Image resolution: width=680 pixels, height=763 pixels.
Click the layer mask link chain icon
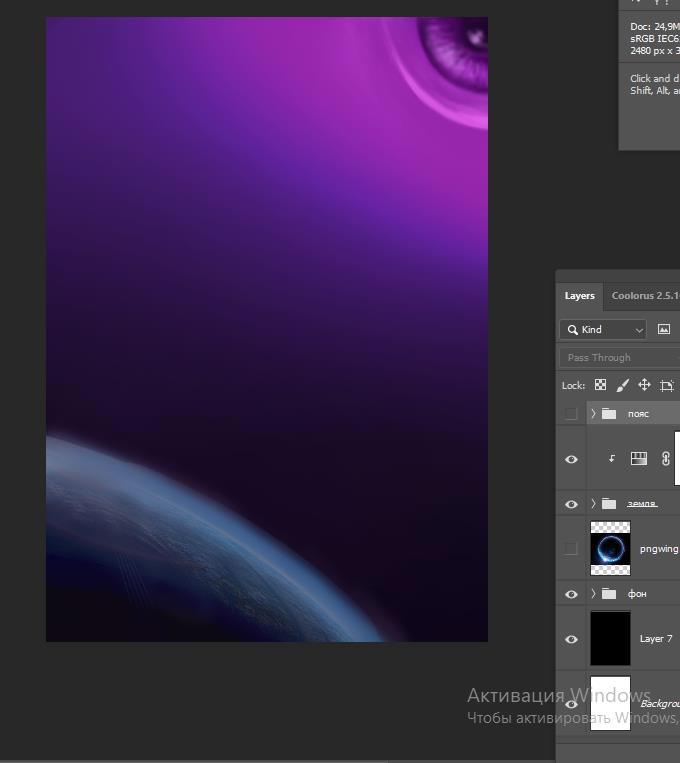[665, 458]
